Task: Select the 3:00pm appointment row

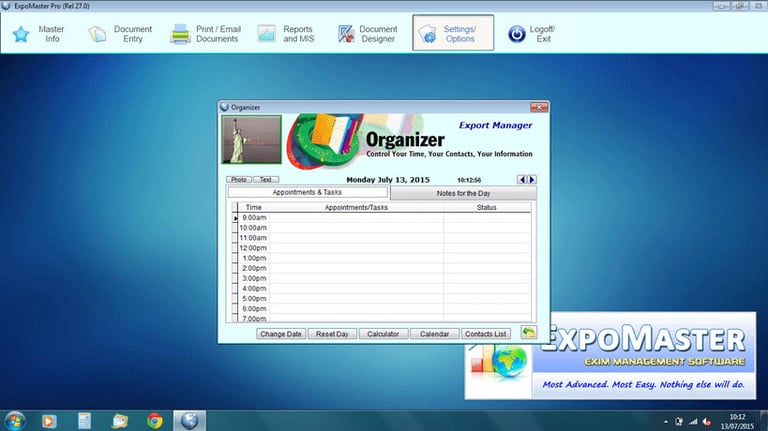Action: point(381,278)
